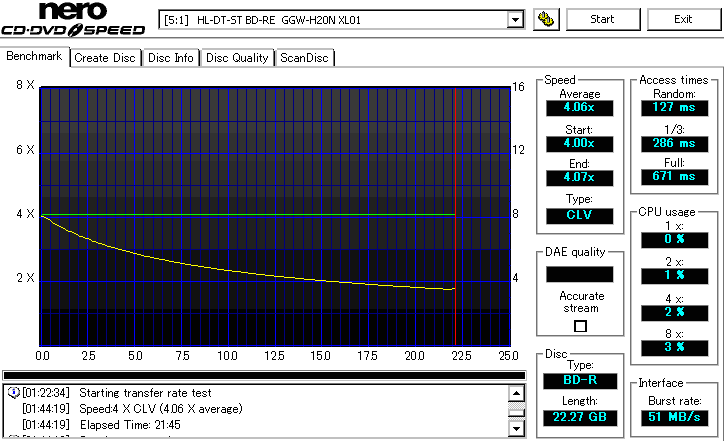The image size is (724, 441).
Task: Click the Exit button
Action: pos(683,19)
